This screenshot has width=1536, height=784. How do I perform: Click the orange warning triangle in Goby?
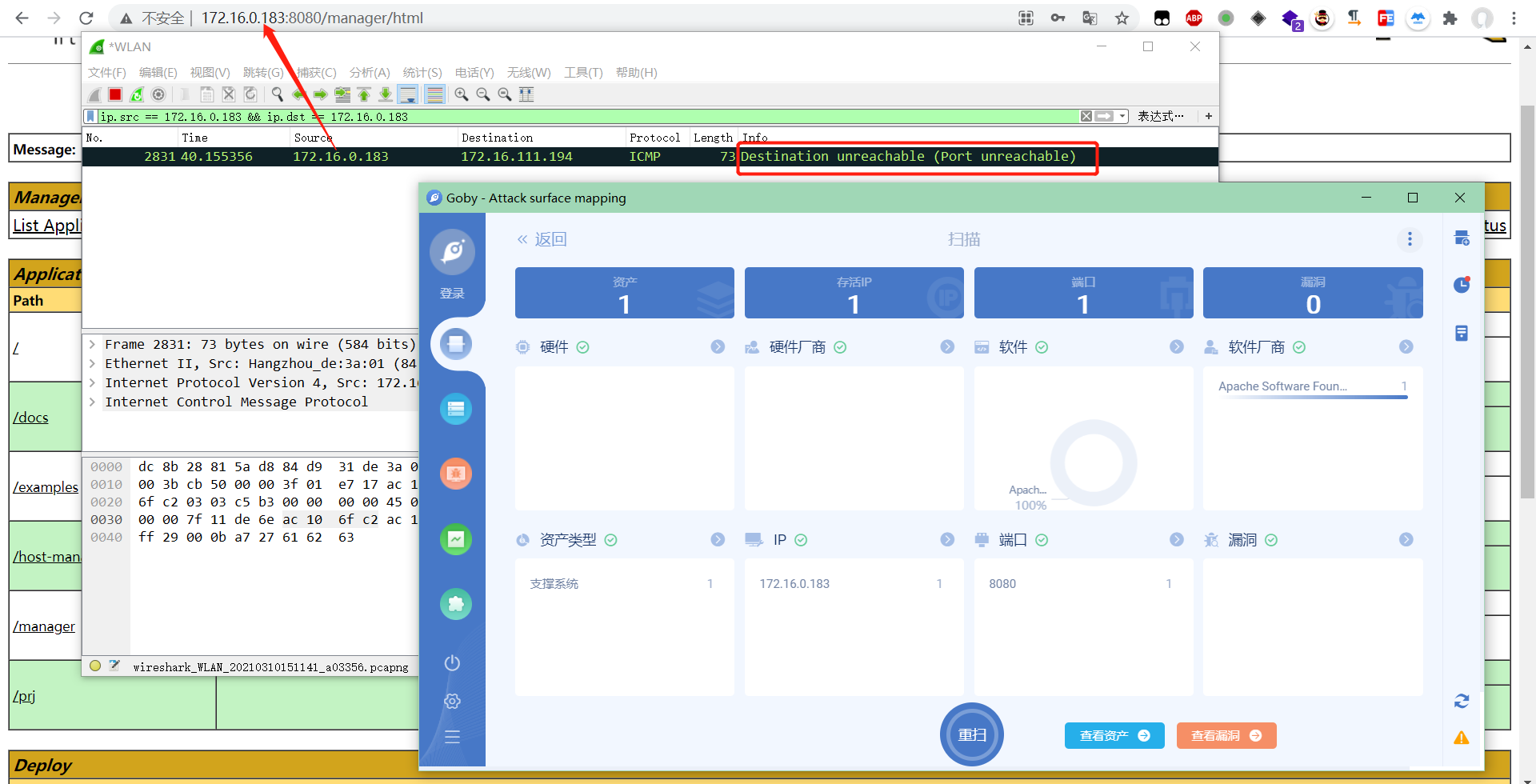[x=1462, y=738]
